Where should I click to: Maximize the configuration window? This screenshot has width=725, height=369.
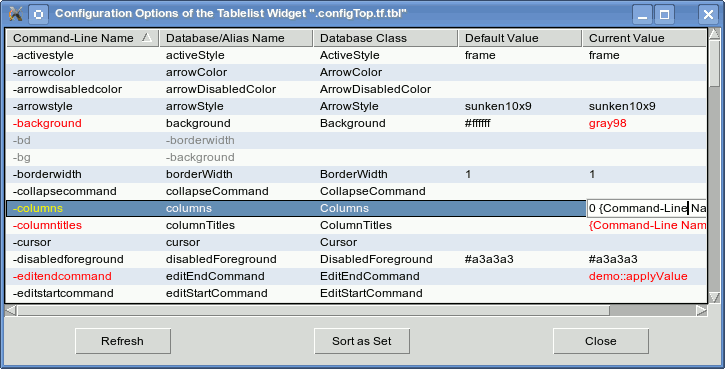tap(664, 14)
